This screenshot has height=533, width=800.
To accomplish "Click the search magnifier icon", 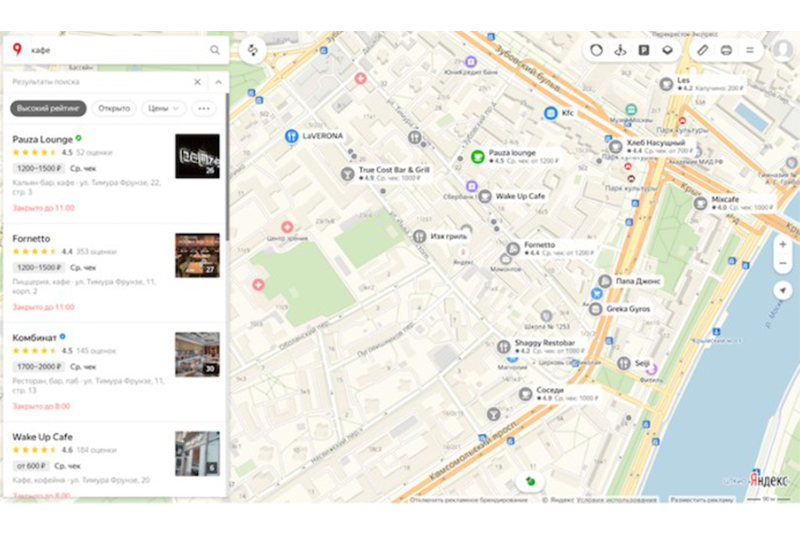I will [215, 50].
